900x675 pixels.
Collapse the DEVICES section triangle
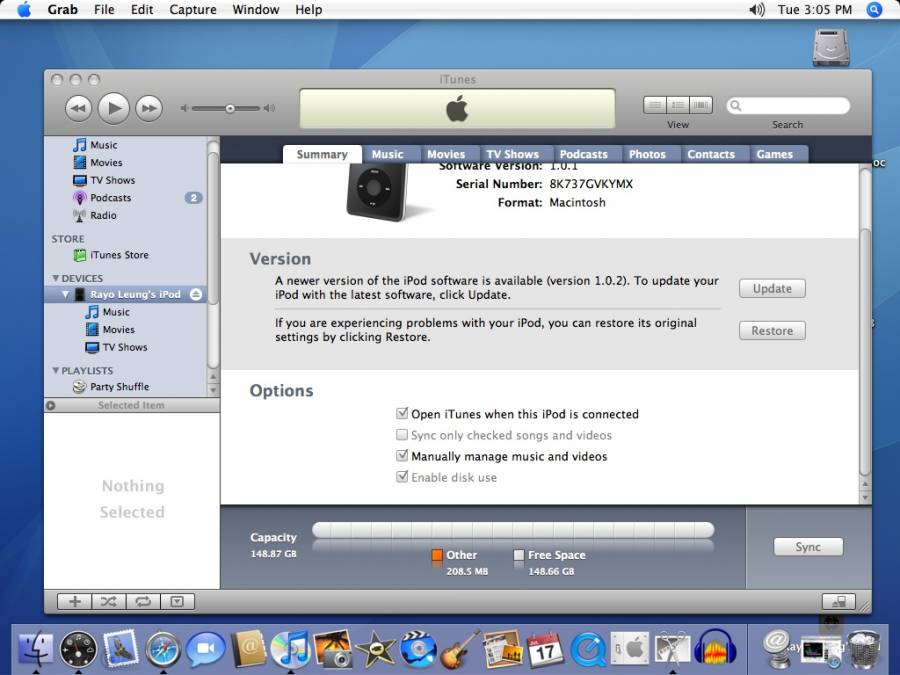tap(55, 278)
